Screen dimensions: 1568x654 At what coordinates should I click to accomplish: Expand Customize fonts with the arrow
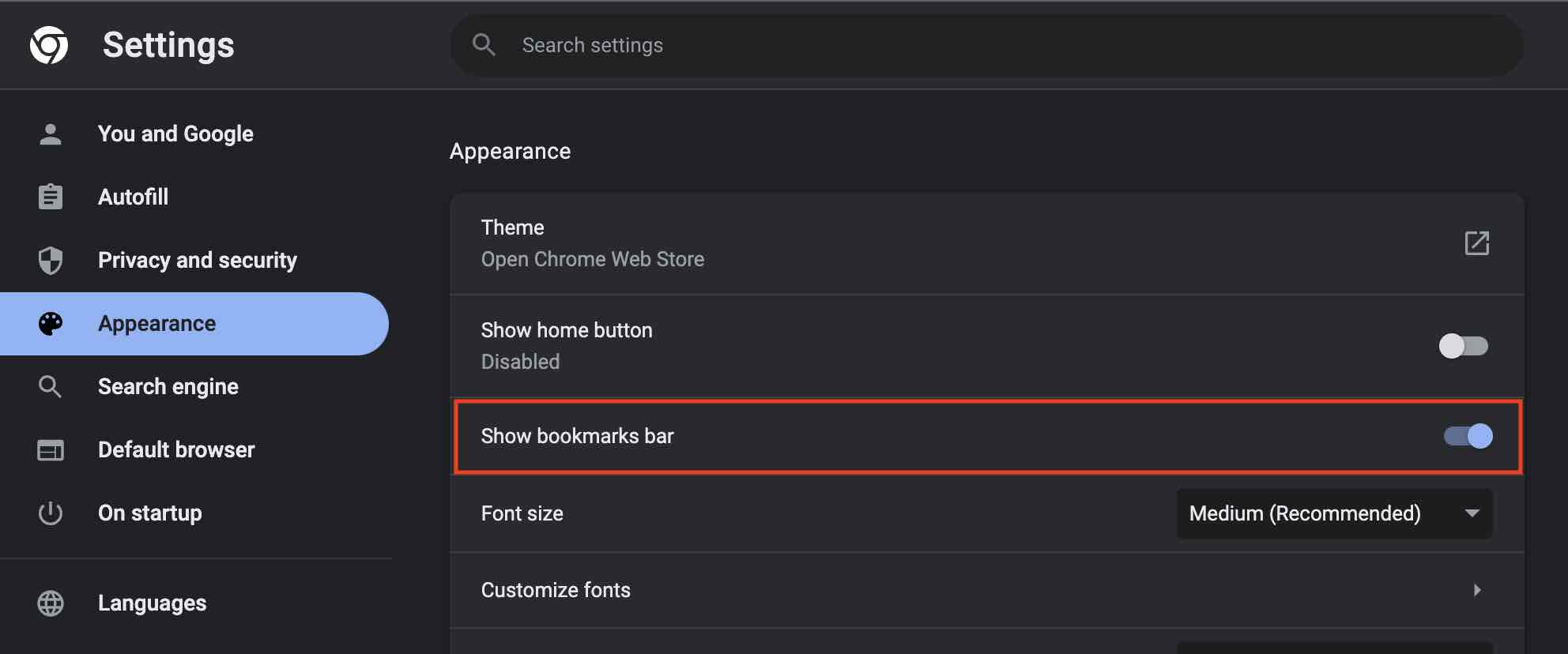coord(1476,590)
